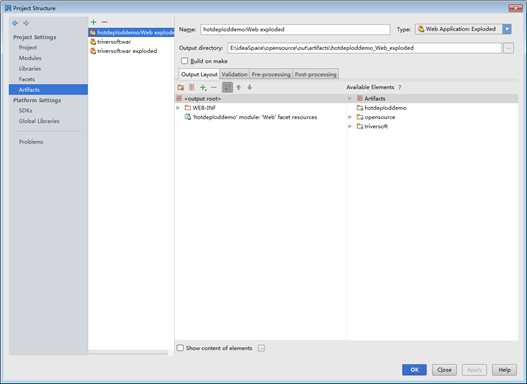The width and height of the screenshot is (527, 384).
Task: Click the Apply button
Action: click(x=474, y=370)
